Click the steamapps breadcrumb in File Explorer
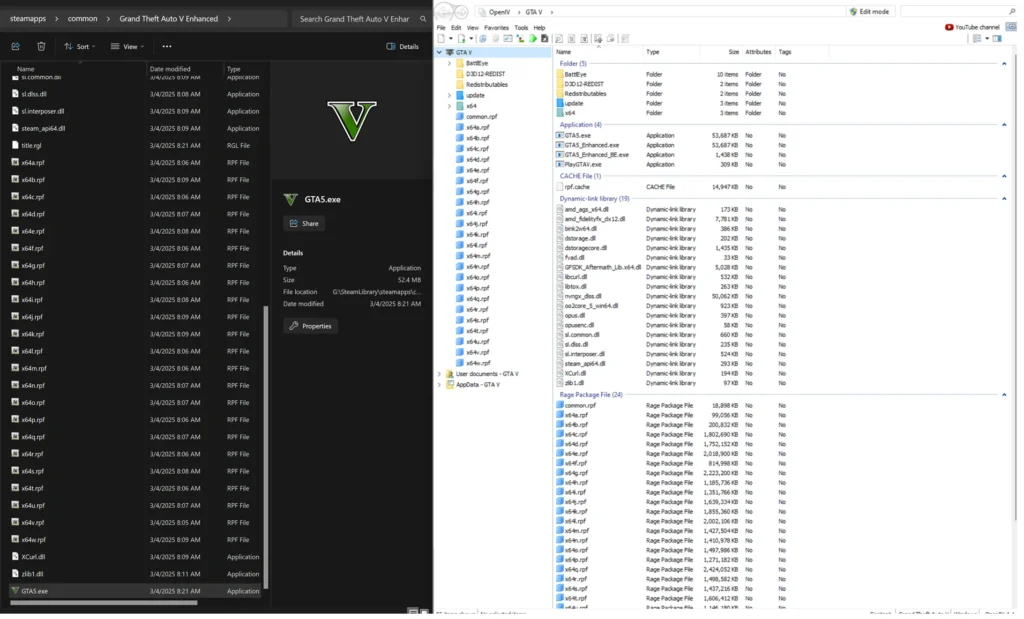The width and height of the screenshot is (1024, 619). pos(28,19)
